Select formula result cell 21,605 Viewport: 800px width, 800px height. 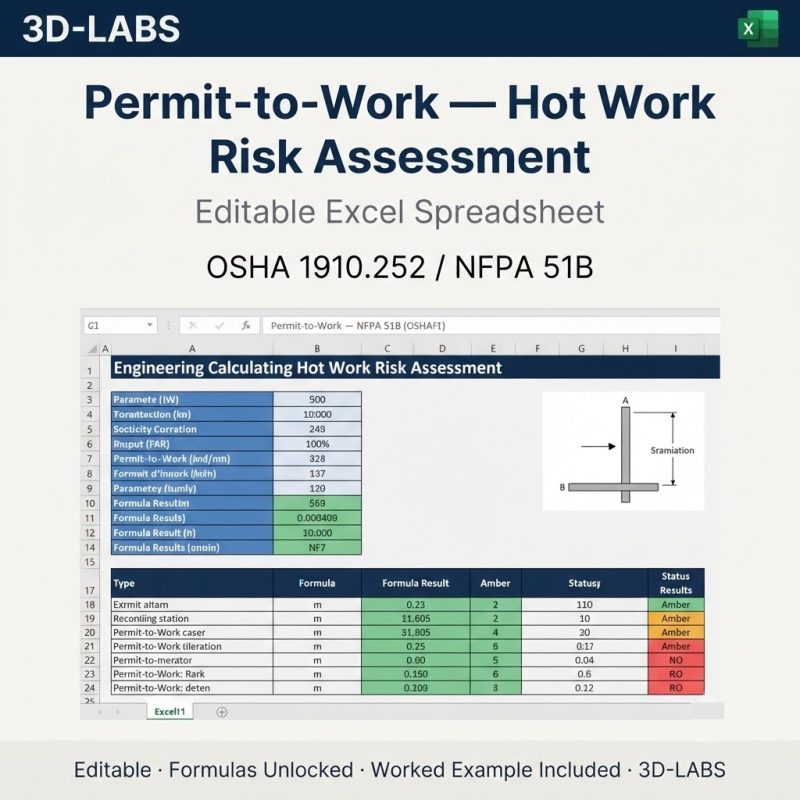pos(415,618)
